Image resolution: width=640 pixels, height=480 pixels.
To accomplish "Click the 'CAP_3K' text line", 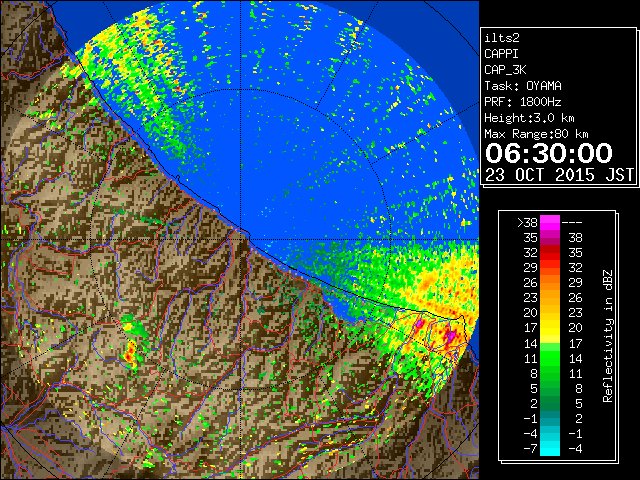I will coord(505,70).
